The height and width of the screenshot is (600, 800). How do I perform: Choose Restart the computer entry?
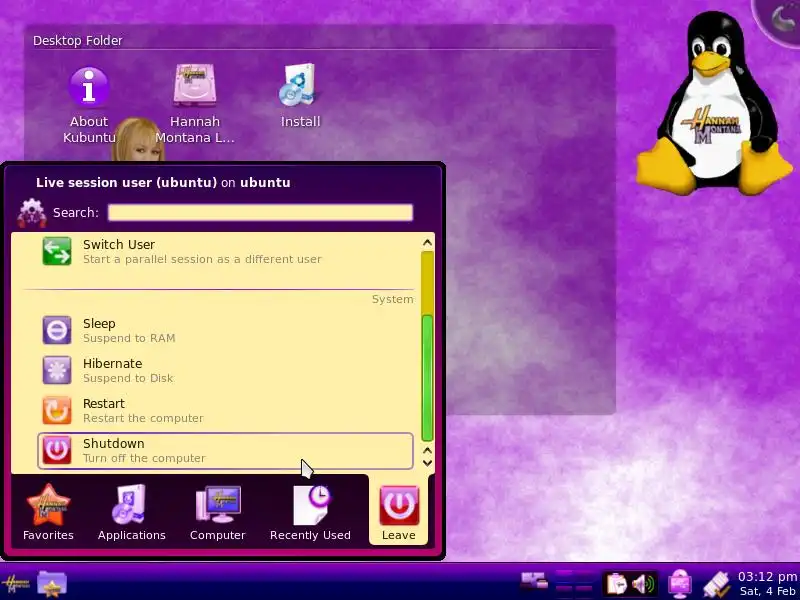coord(225,410)
